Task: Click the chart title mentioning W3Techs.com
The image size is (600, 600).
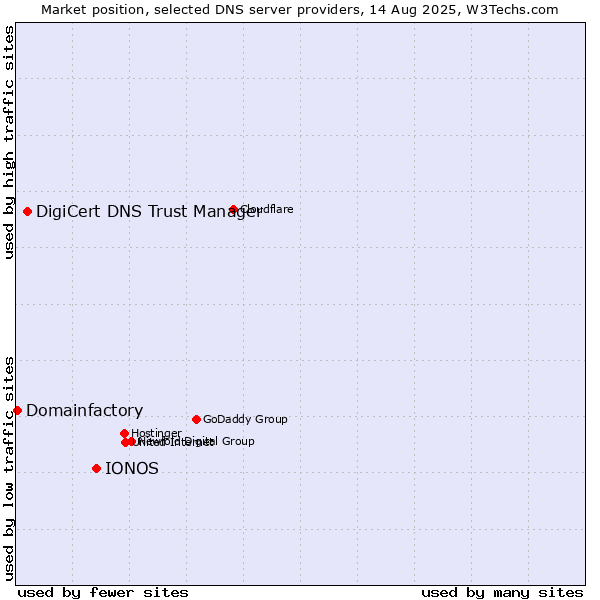Action: (300, 10)
